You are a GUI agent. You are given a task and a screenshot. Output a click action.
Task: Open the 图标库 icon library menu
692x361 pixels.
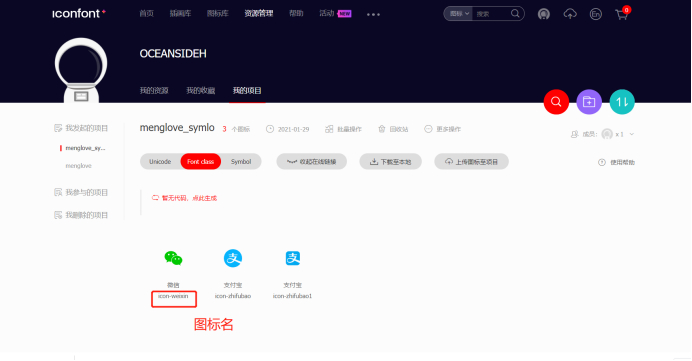pyautogui.click(x=218, y=14)
